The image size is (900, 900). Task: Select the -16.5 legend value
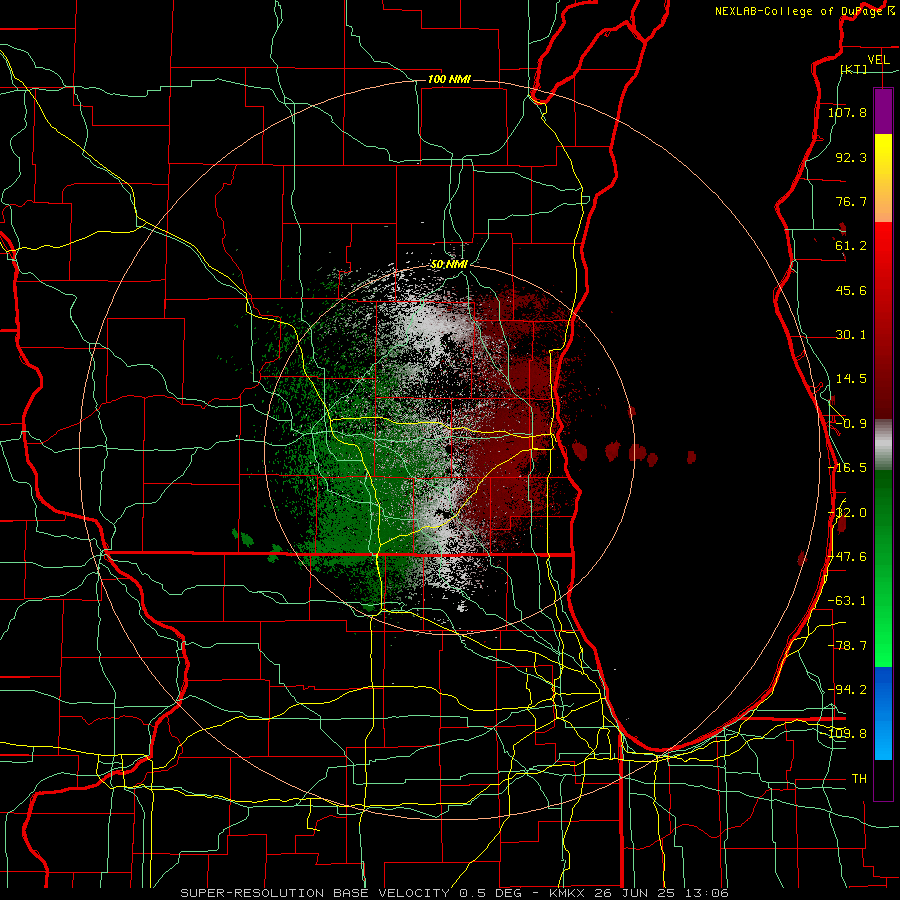[x=847, y=468]
